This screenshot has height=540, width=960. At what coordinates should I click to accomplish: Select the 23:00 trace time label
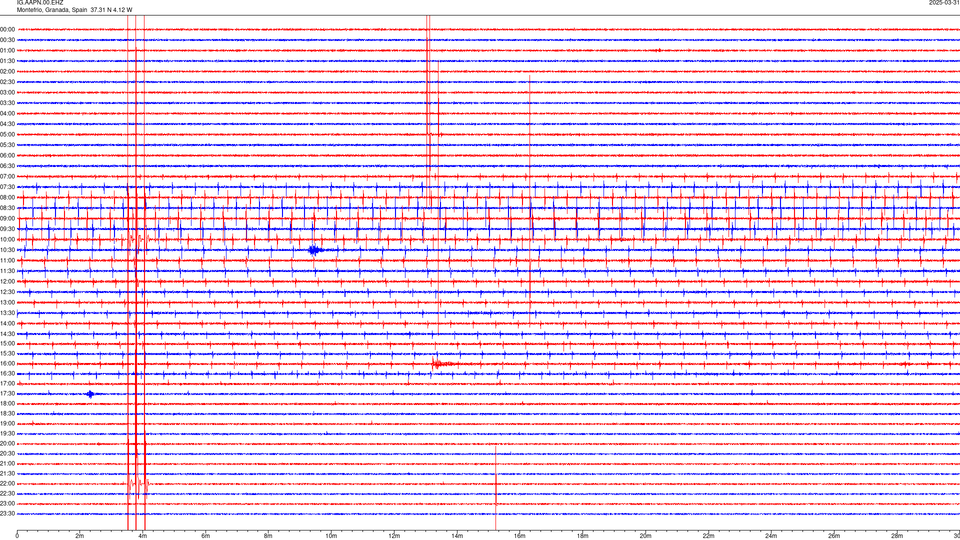8,504
